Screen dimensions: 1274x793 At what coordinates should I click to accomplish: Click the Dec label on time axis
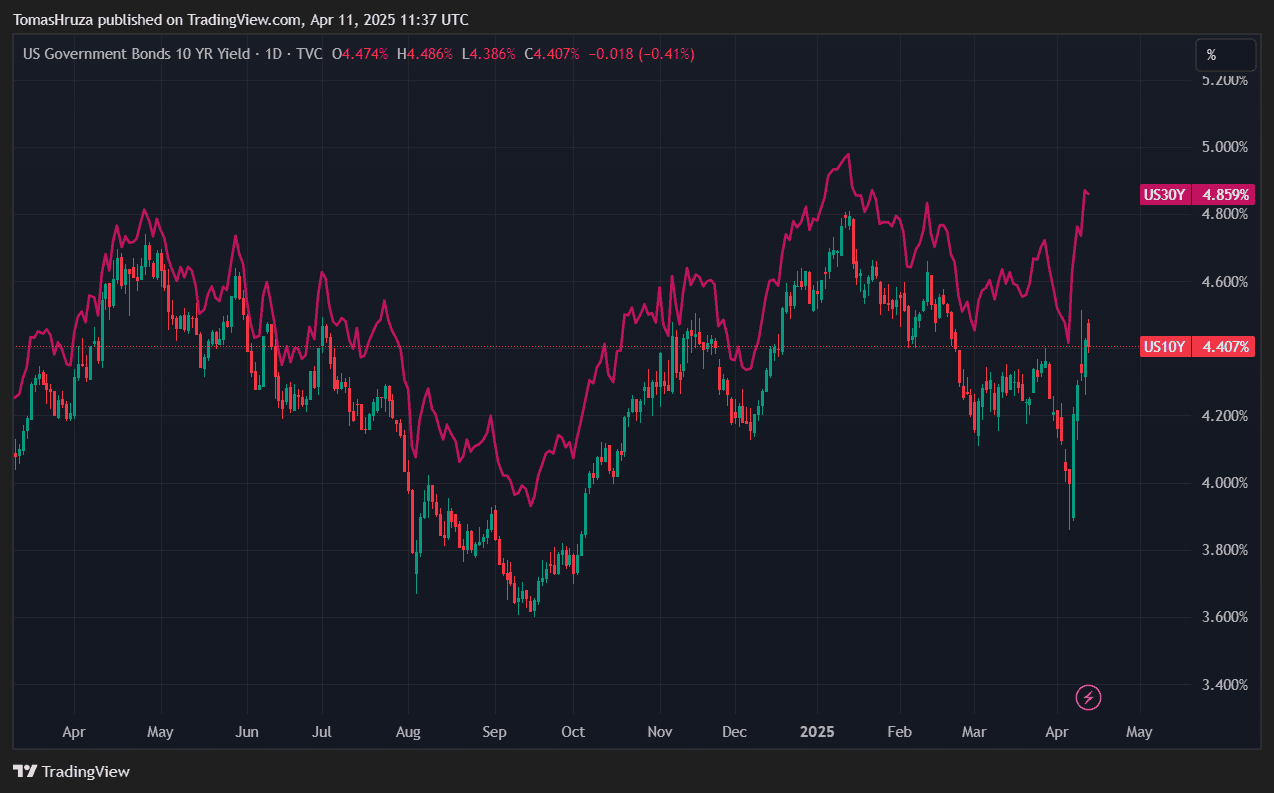pyautogui.click(x=734, y=732)
